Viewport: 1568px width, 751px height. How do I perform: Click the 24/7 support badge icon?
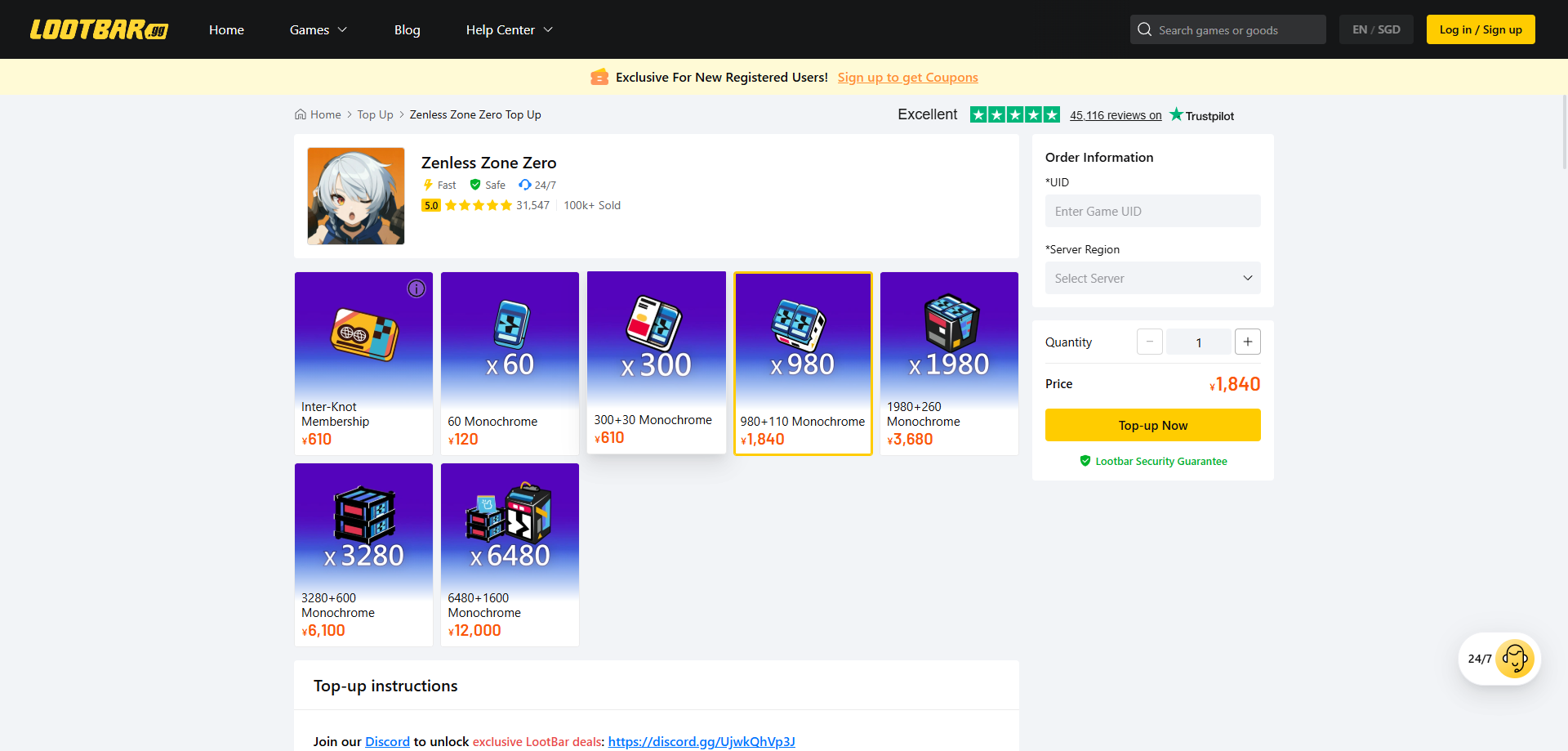coord(525,185)
